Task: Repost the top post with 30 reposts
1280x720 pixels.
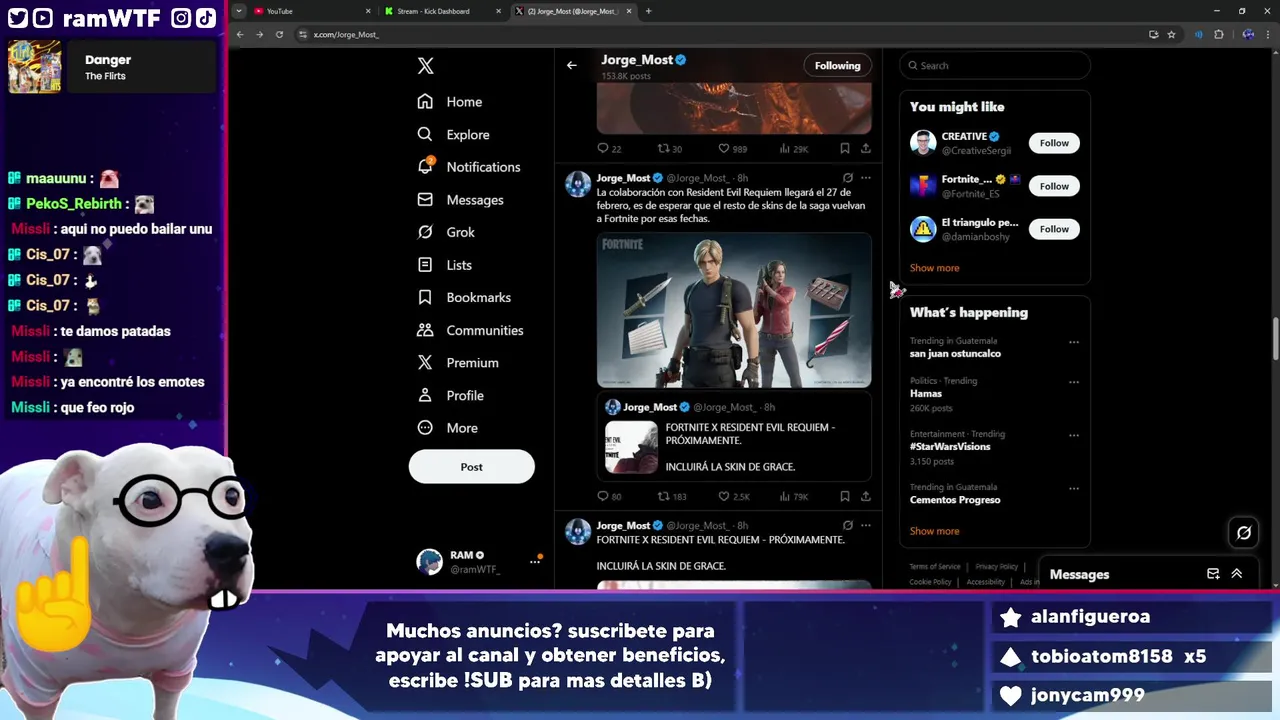Action: tap(670, 149)
